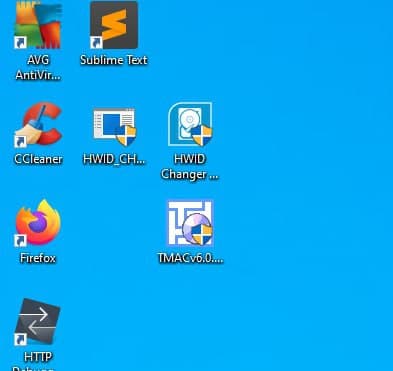Select the AVG AntiVirus desktop icon
393x371 pixels.
(x=38, y=25)
